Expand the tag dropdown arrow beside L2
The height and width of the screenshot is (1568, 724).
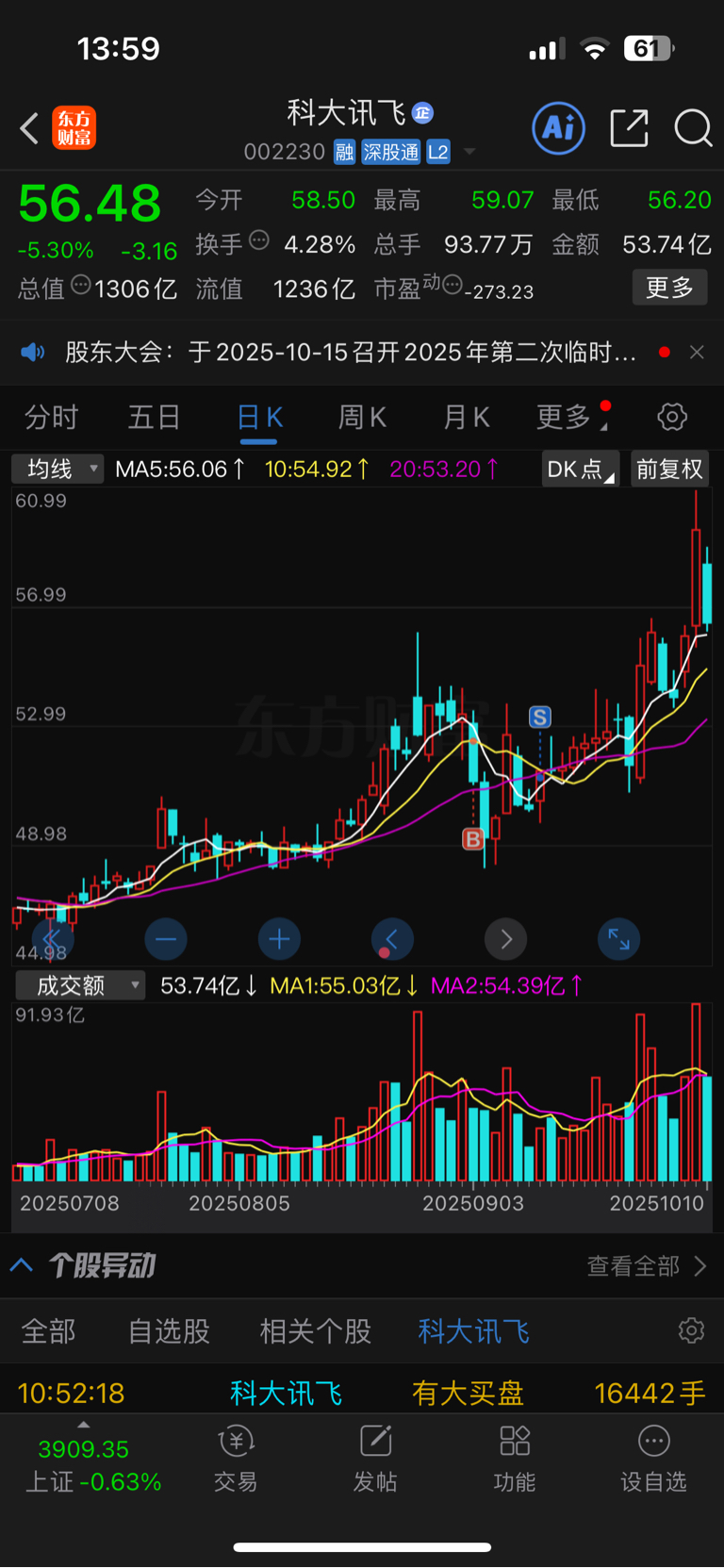coord(469,152)
